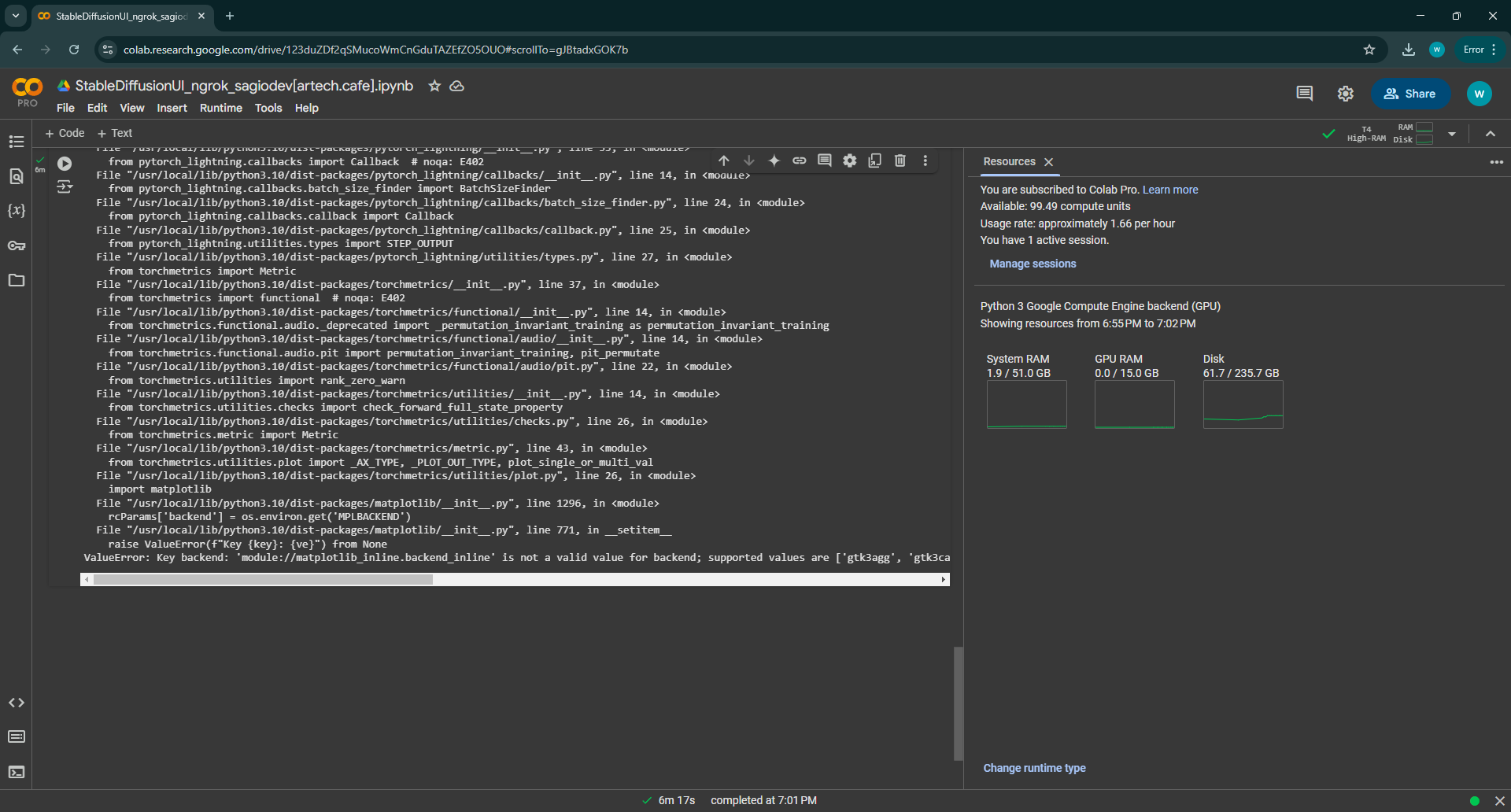Click the Change runtime type link
The height and width of the screenshot is (812, 1511).
[1034, 768]
